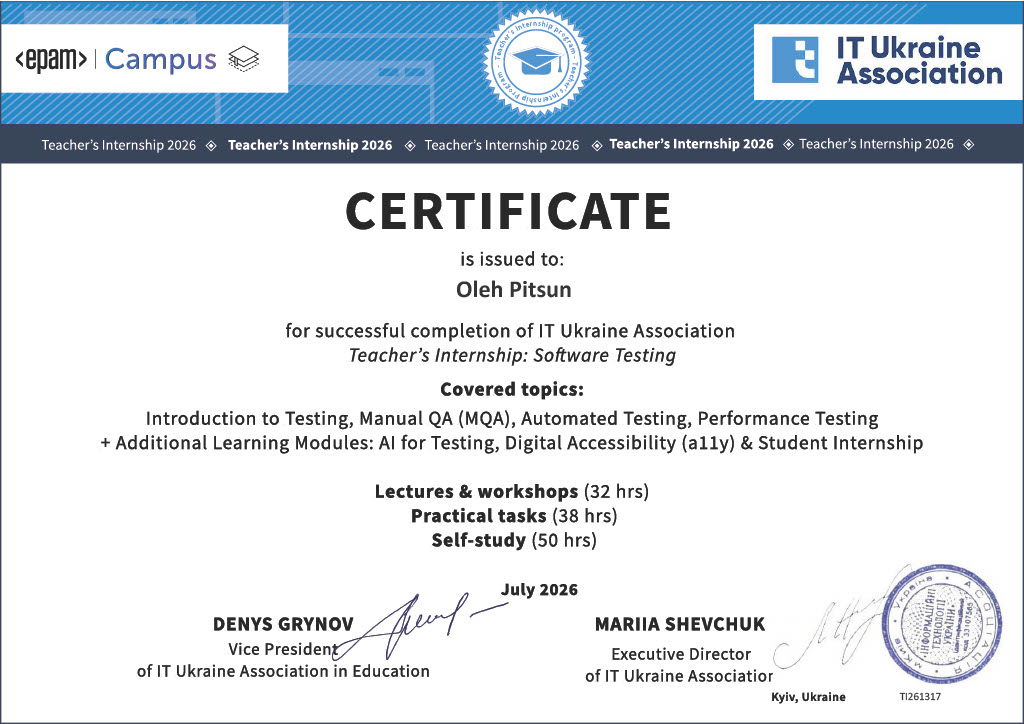Click the 'Self-study' label
Screen dimensions: 1024x724
coord(479,540)
